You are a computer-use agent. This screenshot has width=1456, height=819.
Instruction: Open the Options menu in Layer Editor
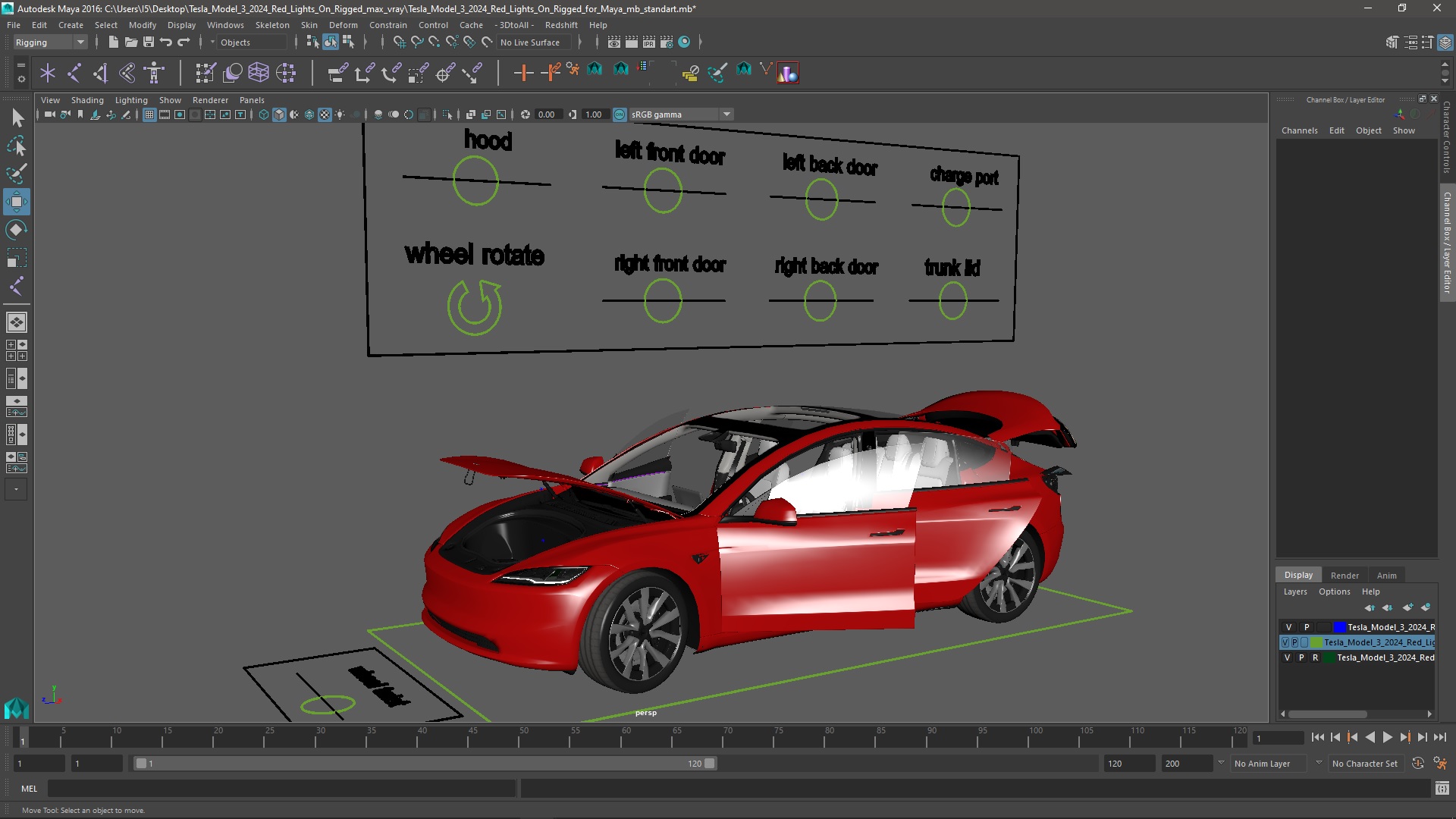pos(1334,591)
